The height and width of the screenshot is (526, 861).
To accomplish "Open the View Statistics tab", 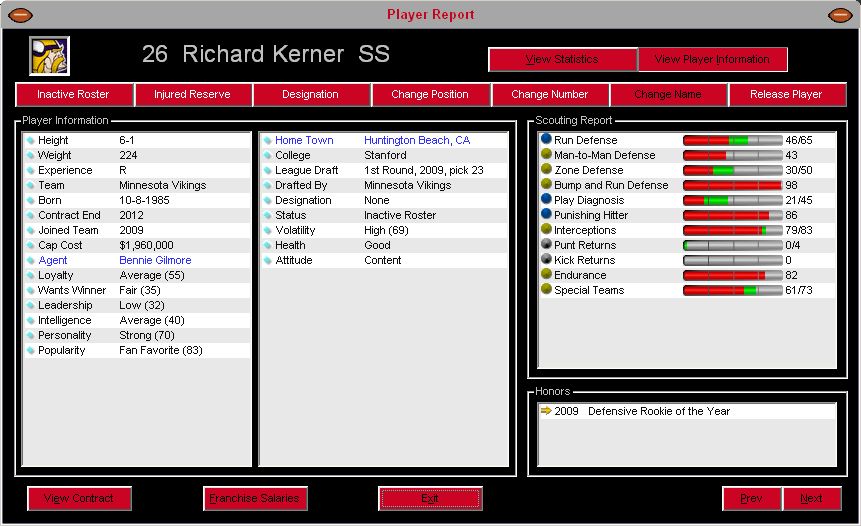I will click(x=562, y=60).
